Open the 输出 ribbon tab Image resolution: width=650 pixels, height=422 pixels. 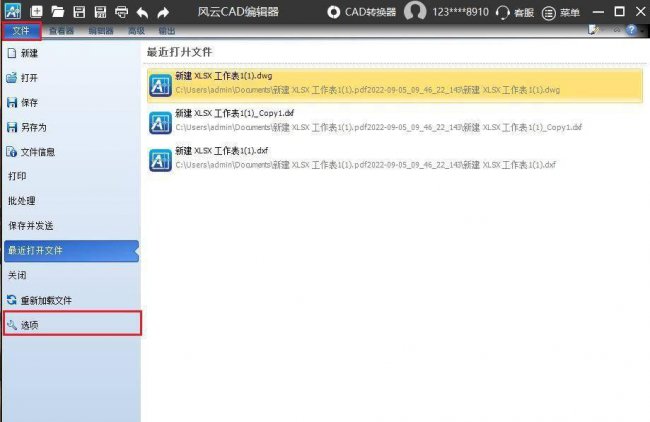click(x=167, y=31)
